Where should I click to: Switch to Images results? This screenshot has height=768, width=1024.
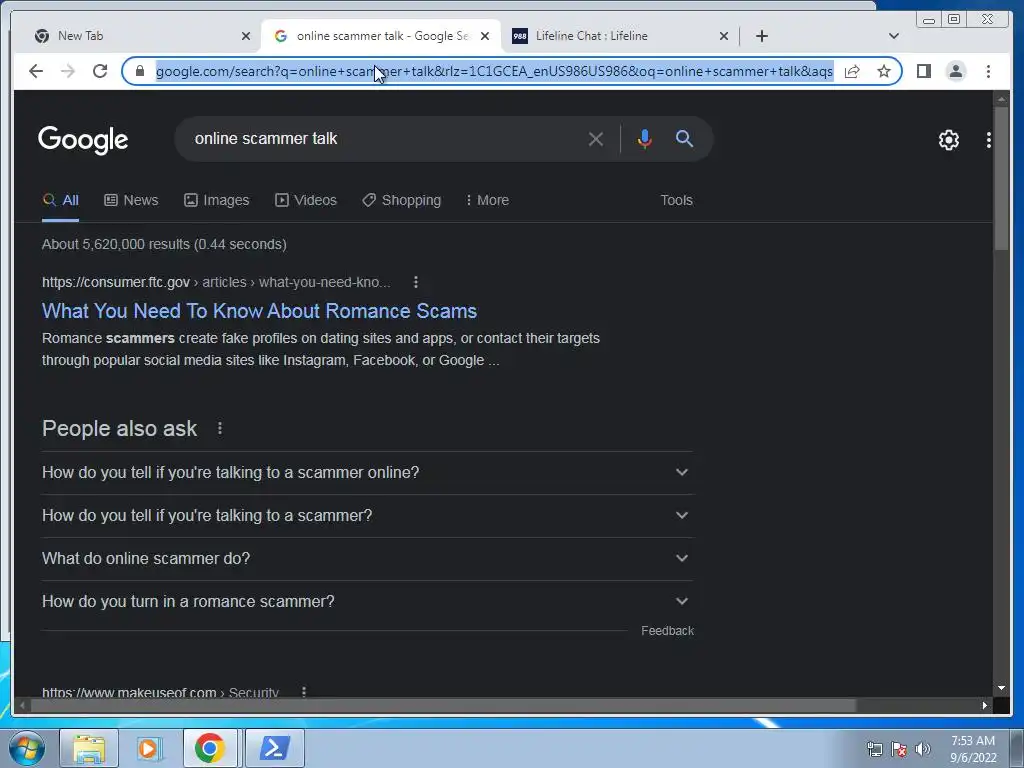click(x=217, y=200)
